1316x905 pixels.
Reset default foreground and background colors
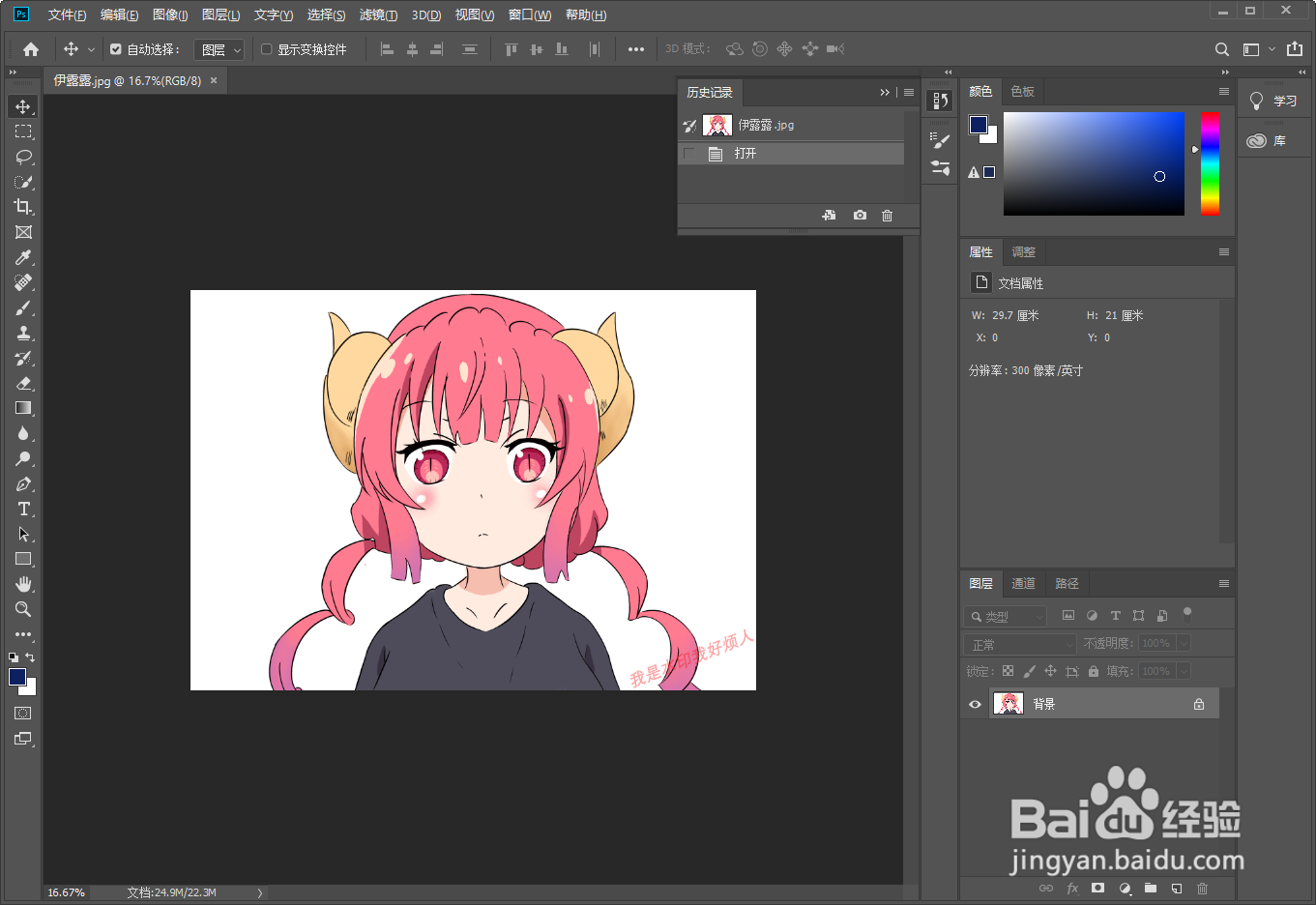[14, 657]
